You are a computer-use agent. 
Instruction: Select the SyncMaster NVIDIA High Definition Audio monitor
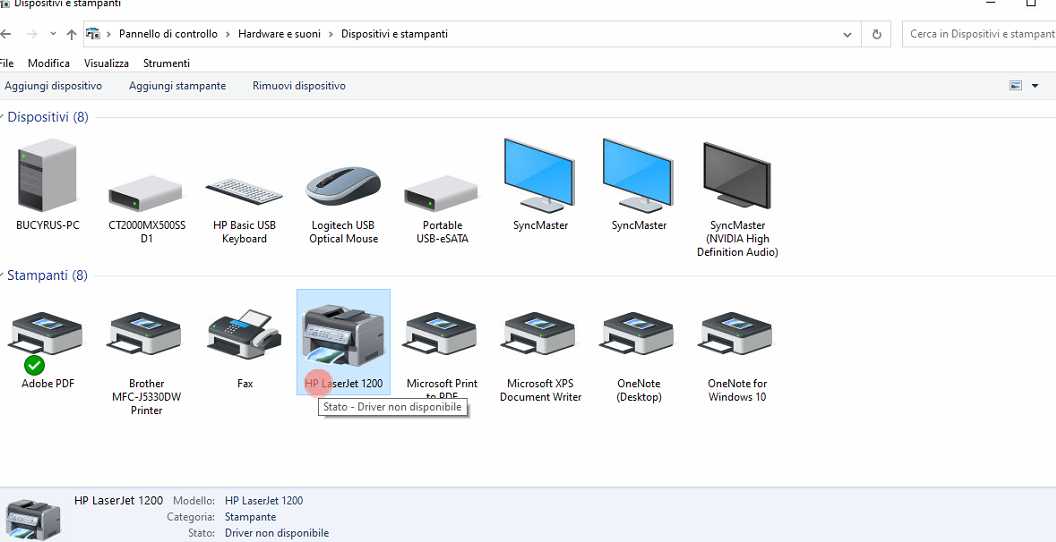(737, 176)
